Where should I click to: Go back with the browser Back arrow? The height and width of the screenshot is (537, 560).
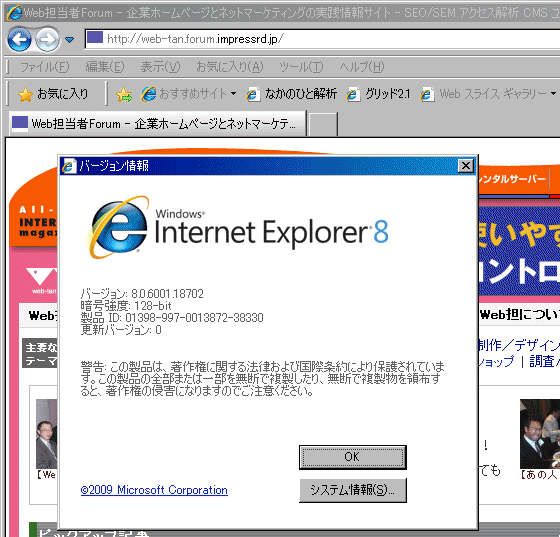click(x=19, y=39)
